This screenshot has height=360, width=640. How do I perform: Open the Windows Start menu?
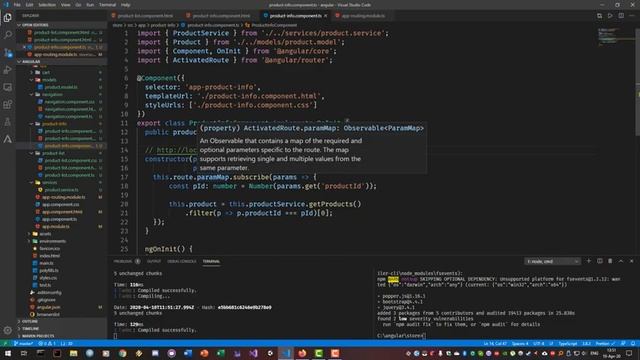[8, 353]
